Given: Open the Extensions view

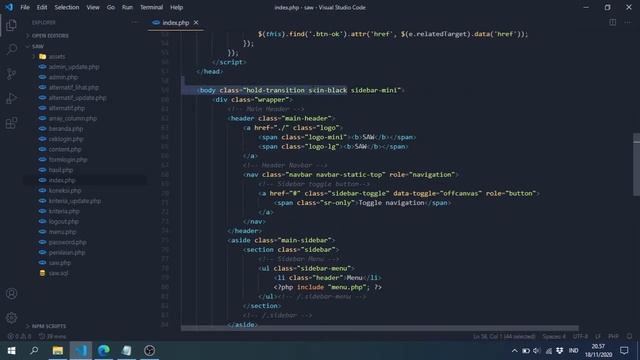Looking at the screenshot, I should (11, 123).
